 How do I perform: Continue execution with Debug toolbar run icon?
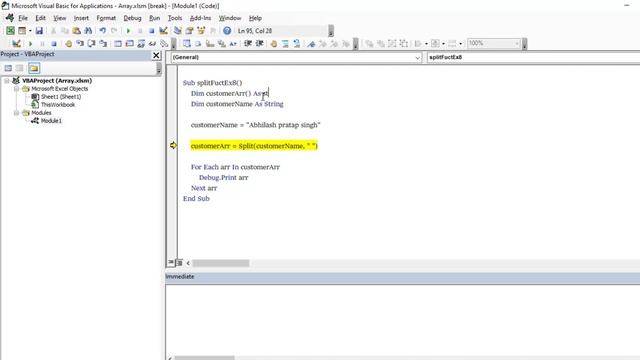click(x=30, y=43)
